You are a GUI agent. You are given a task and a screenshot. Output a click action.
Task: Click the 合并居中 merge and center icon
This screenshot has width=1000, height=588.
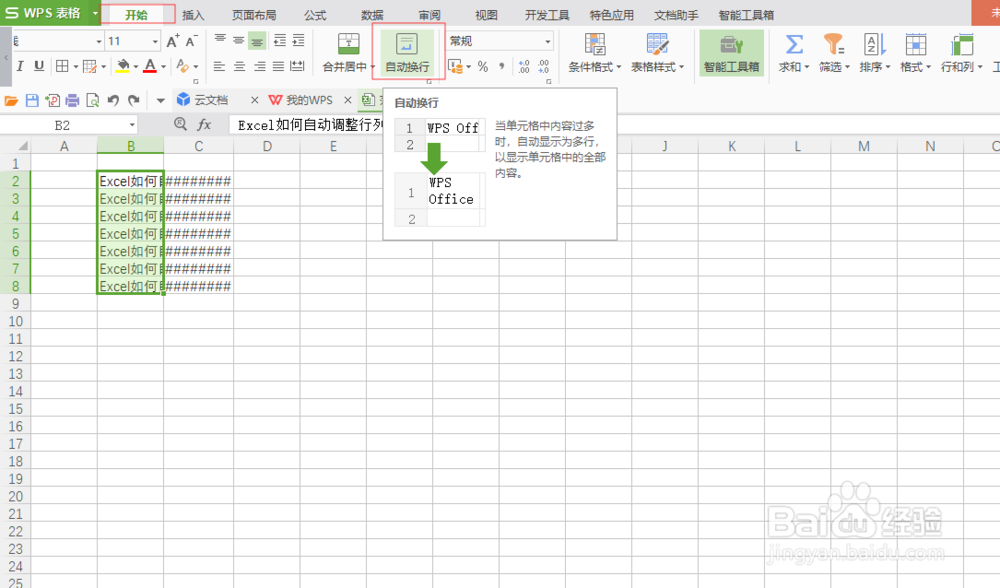point(348,43)
